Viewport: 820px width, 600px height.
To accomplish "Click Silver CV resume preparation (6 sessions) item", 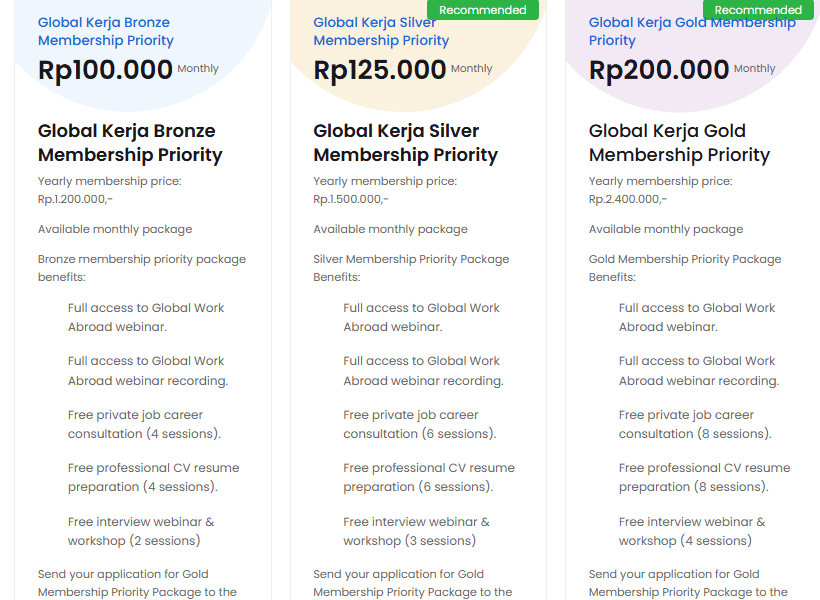I will pos(428,477).
